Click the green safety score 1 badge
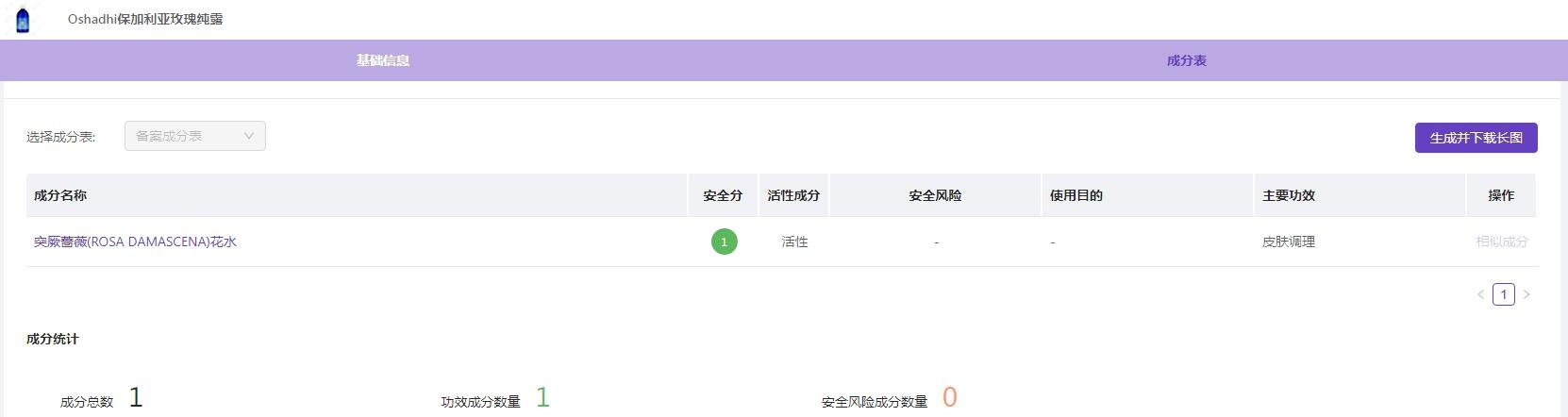Screen dimensions: 1568x417 pos(724,242)
